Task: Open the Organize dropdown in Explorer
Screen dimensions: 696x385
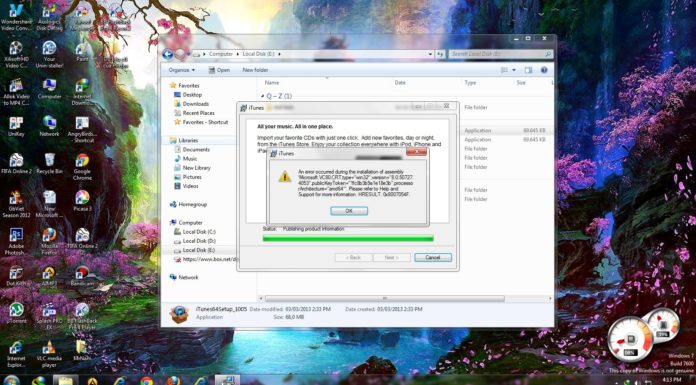Action: [x=182, y=70]
